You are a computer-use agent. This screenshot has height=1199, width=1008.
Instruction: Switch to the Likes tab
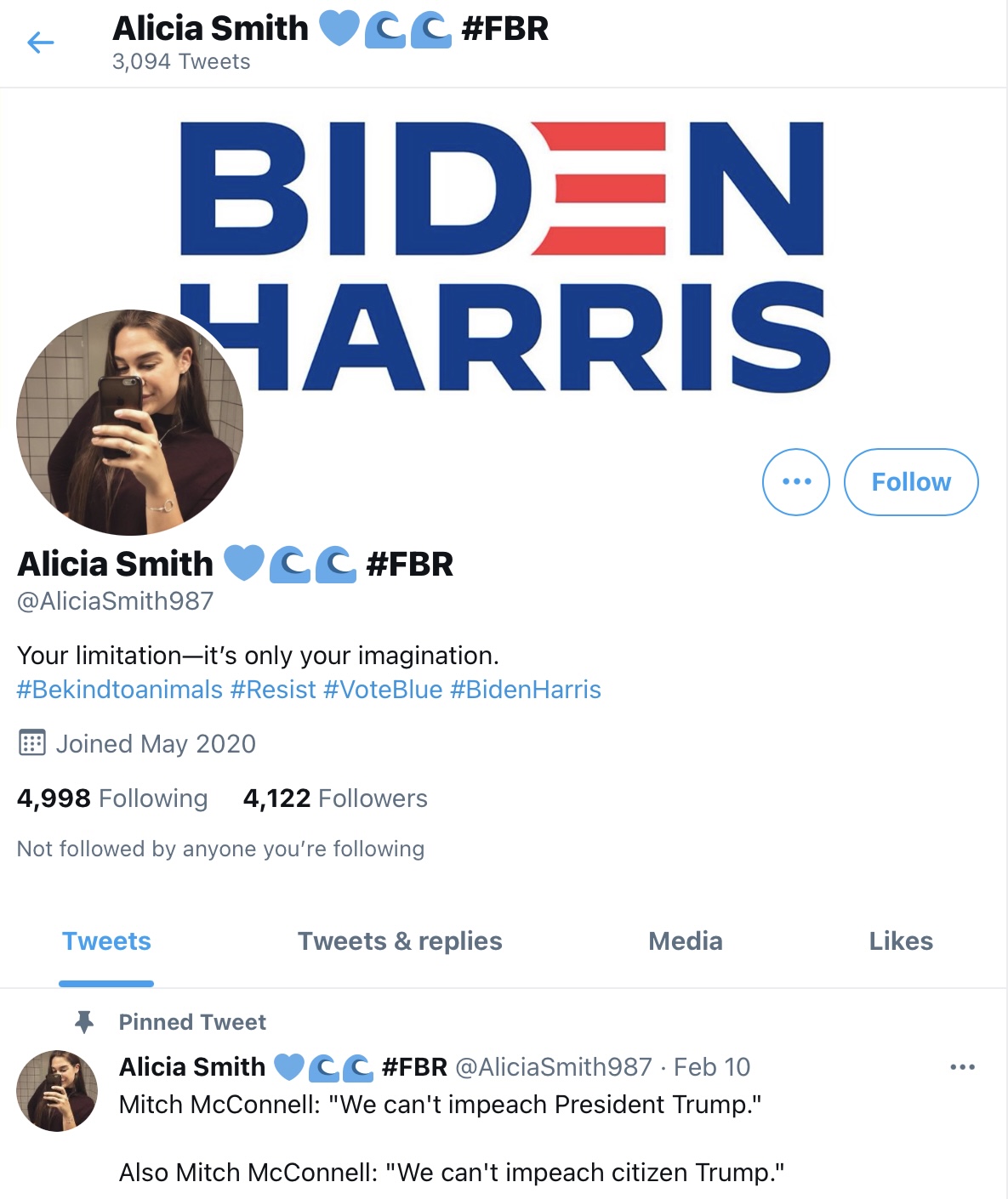901,941
